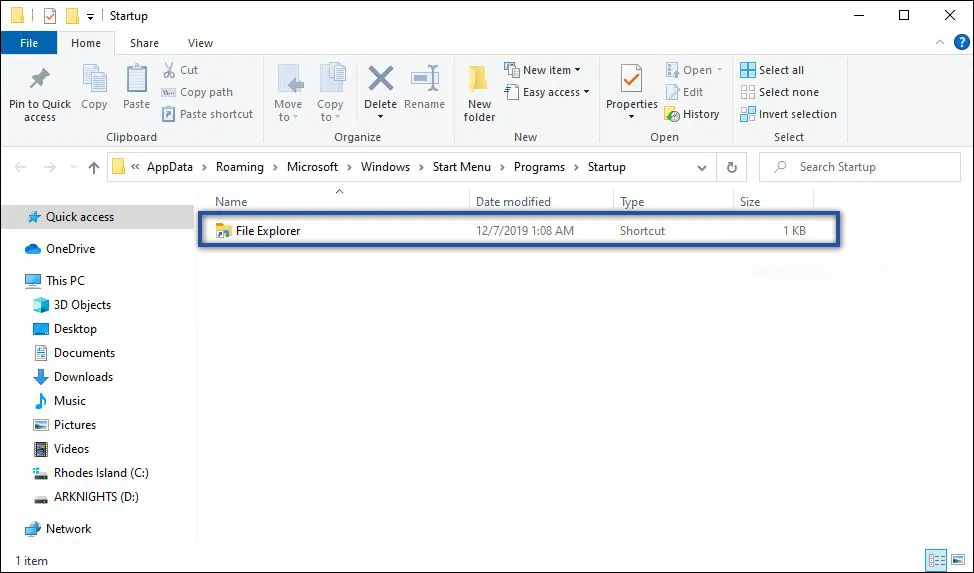This screenshot has width=974, height=573.
Task: Refresh the Startup folder view
Action: 732,167
